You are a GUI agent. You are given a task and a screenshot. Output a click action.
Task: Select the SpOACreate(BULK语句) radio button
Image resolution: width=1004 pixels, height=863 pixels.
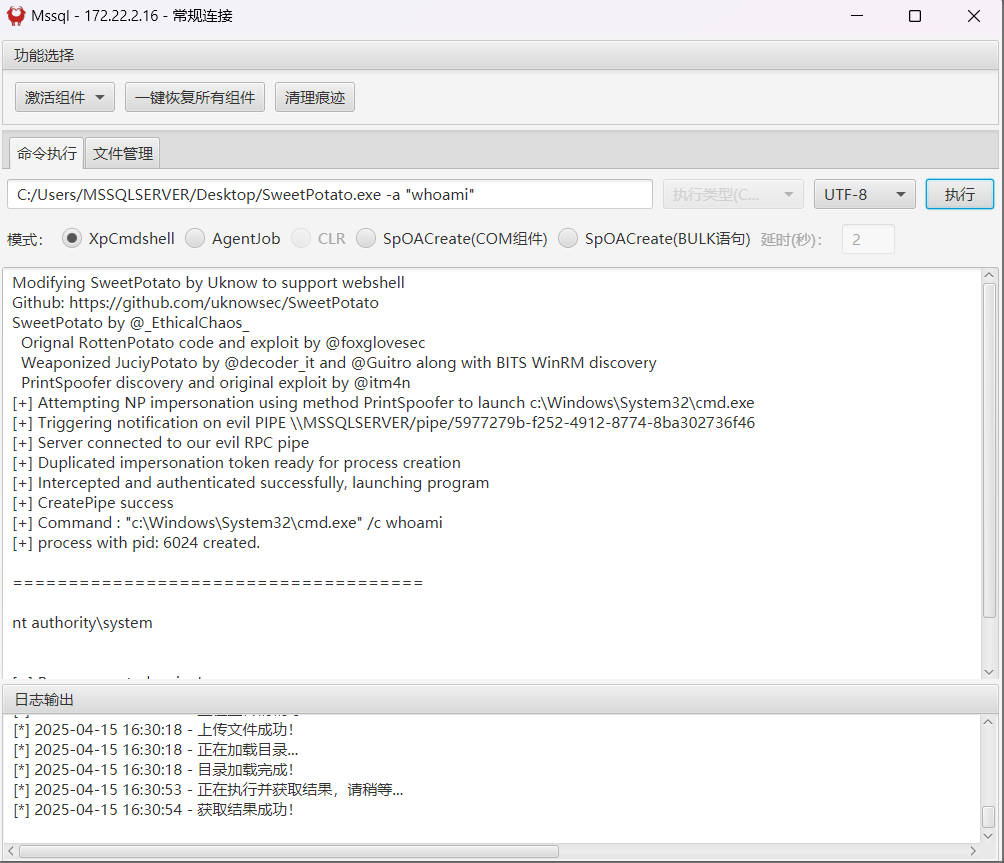coord(568,239)
